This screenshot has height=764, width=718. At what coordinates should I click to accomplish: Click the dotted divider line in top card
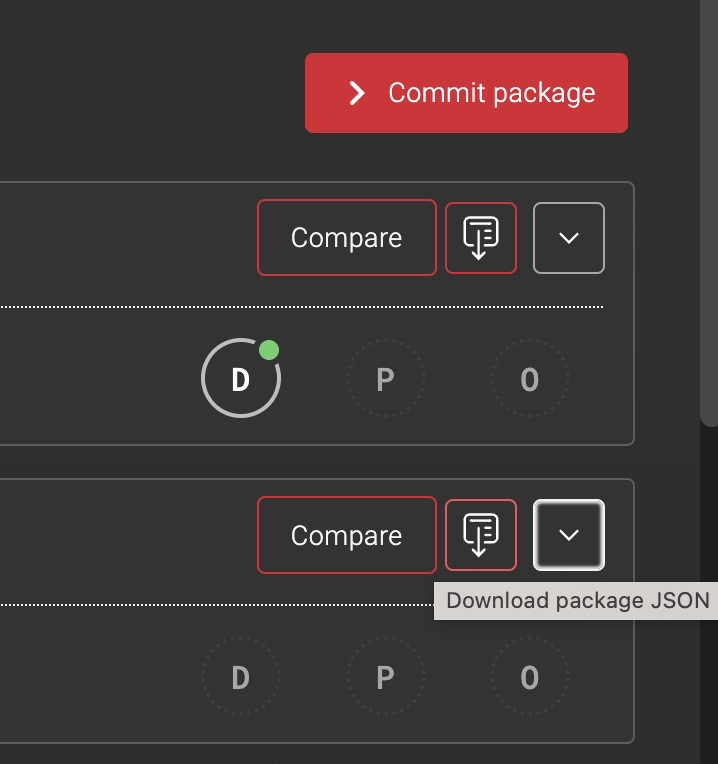point(300,306)
